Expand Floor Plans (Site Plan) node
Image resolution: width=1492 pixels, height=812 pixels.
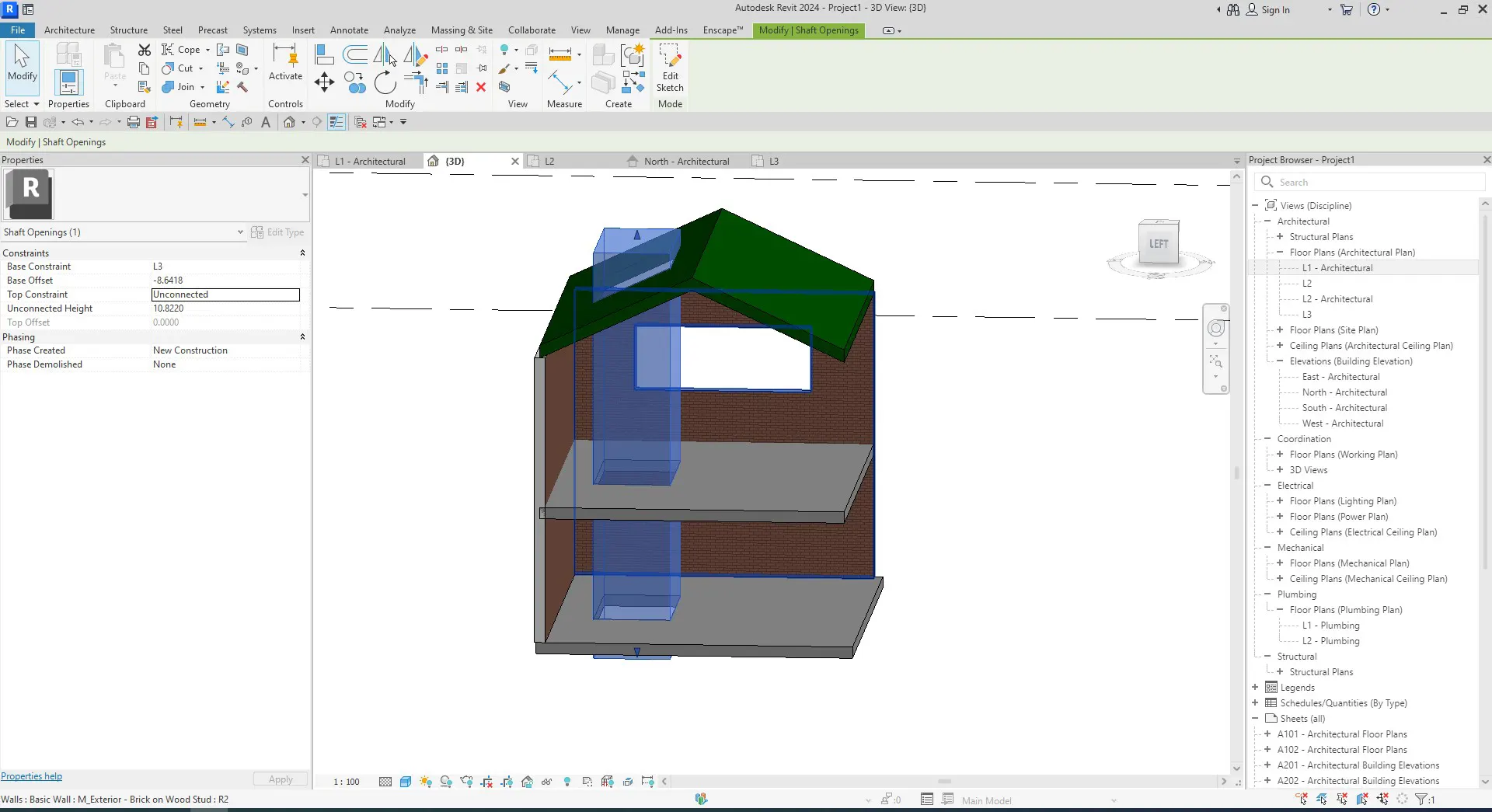point(1280,330)
